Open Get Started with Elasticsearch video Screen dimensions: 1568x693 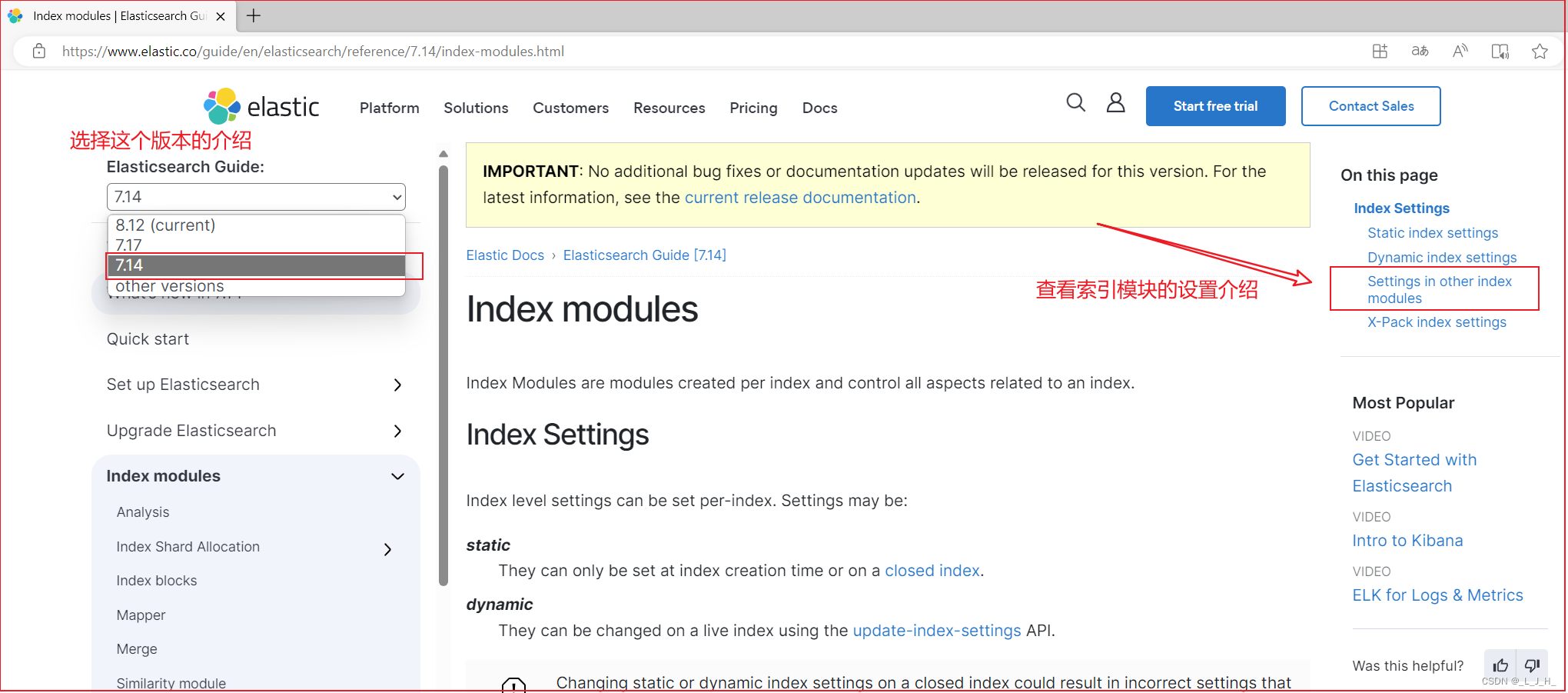pos(1414,473)
